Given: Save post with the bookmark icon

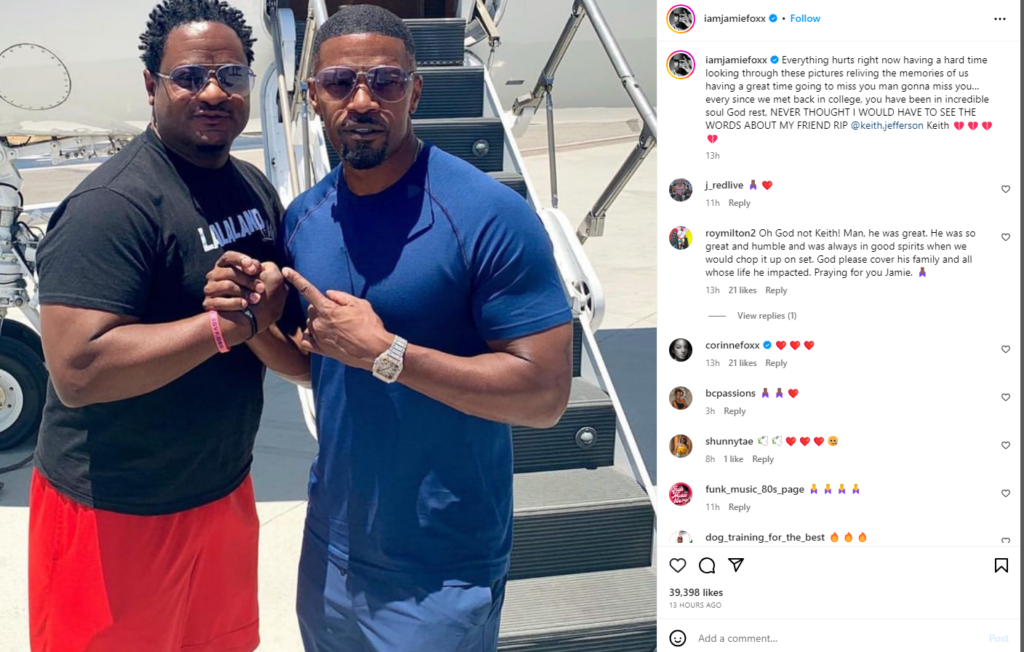Looking at the screenshot, I should (1001, 565).
